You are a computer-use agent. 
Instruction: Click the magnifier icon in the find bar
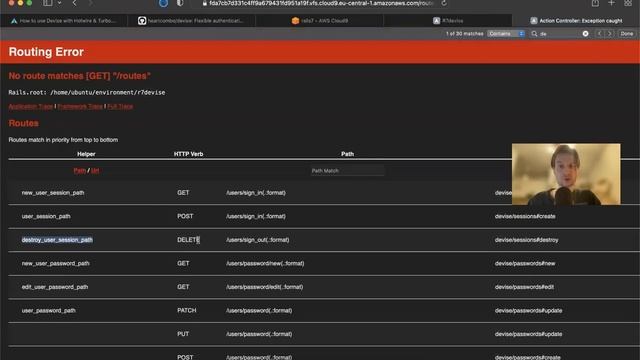pos(534,33)
